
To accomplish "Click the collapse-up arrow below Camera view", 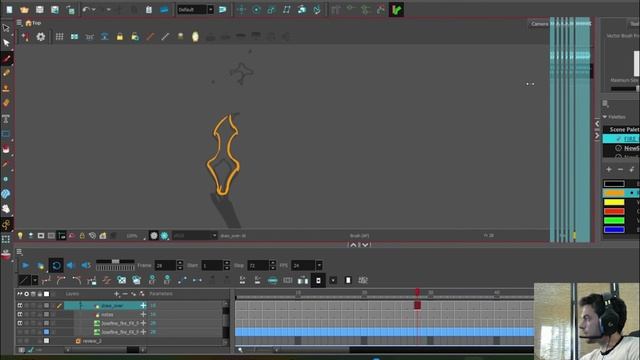I will point(353,245).
